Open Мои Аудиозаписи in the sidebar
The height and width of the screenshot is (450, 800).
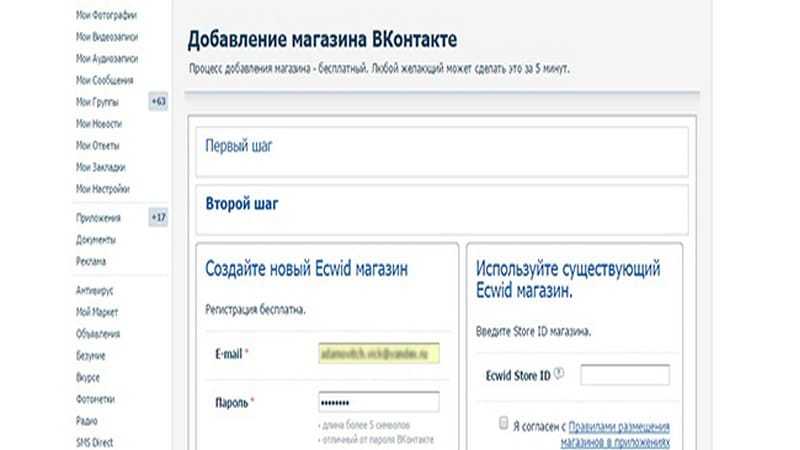pyautogui.click(x=107, y=59)
